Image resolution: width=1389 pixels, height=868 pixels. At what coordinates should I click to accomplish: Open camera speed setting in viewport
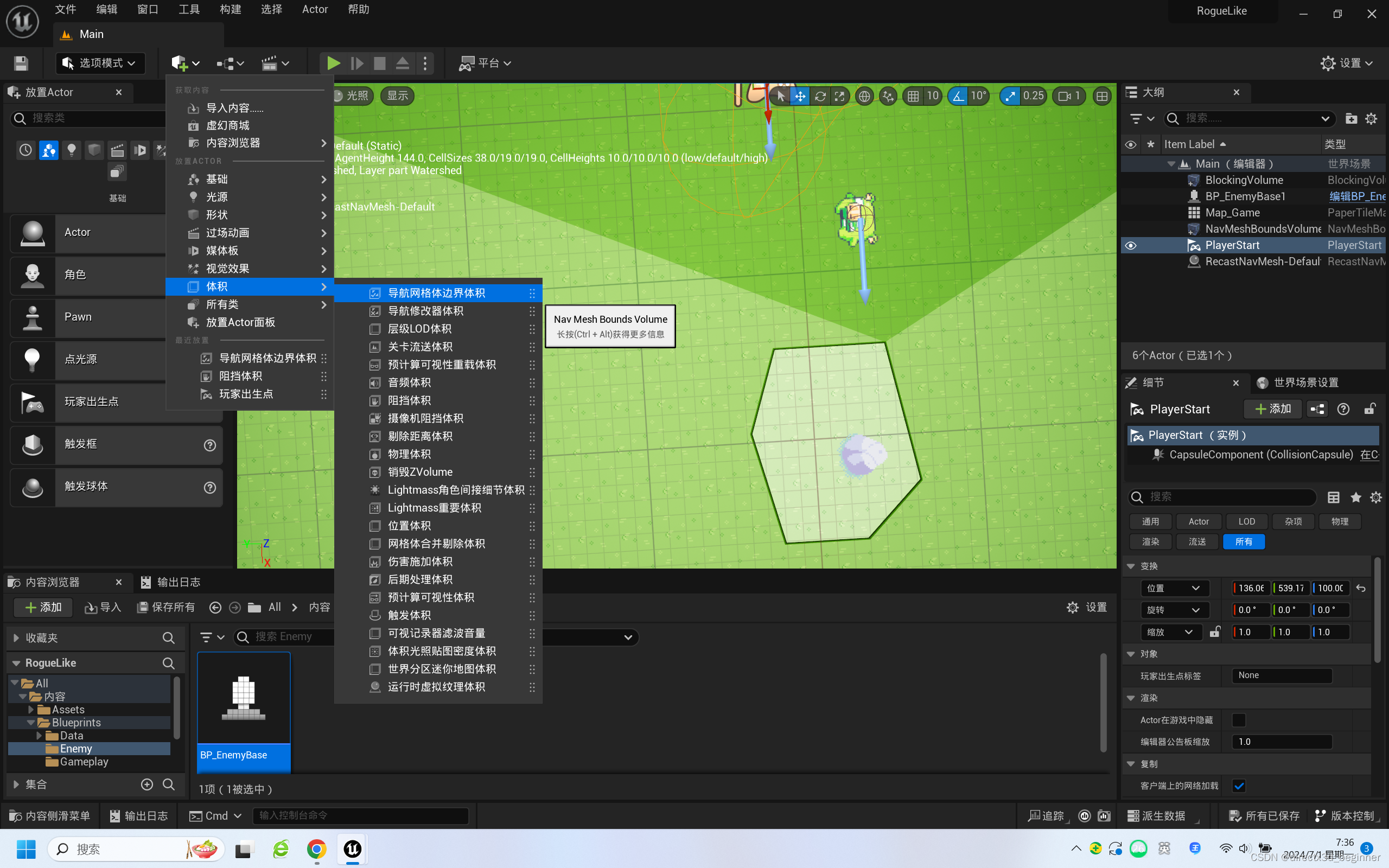coord(1069,96)
